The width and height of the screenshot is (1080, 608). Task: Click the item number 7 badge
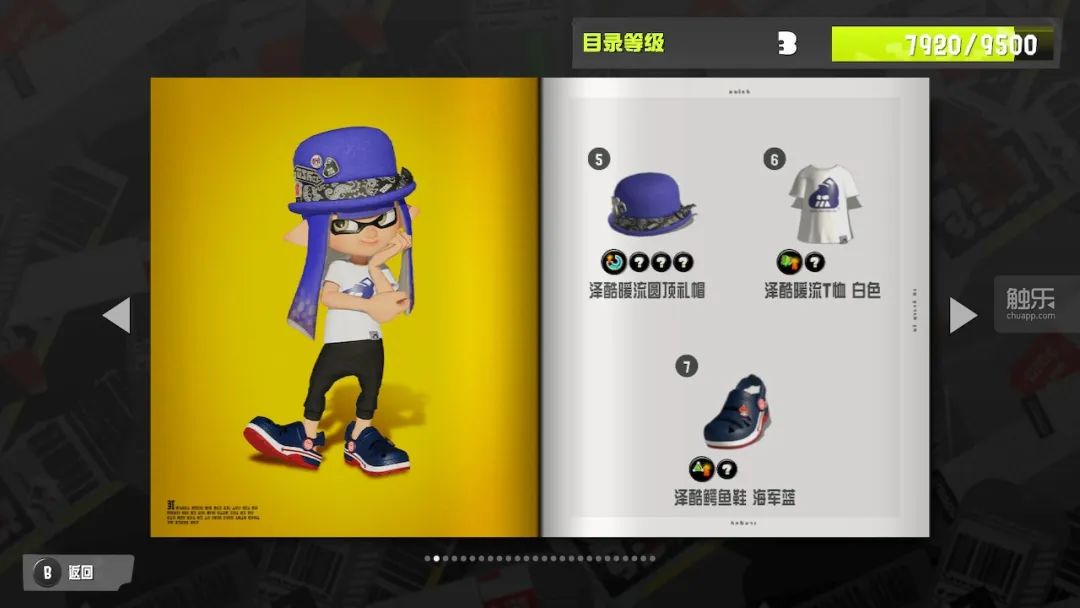coord(686,366)
